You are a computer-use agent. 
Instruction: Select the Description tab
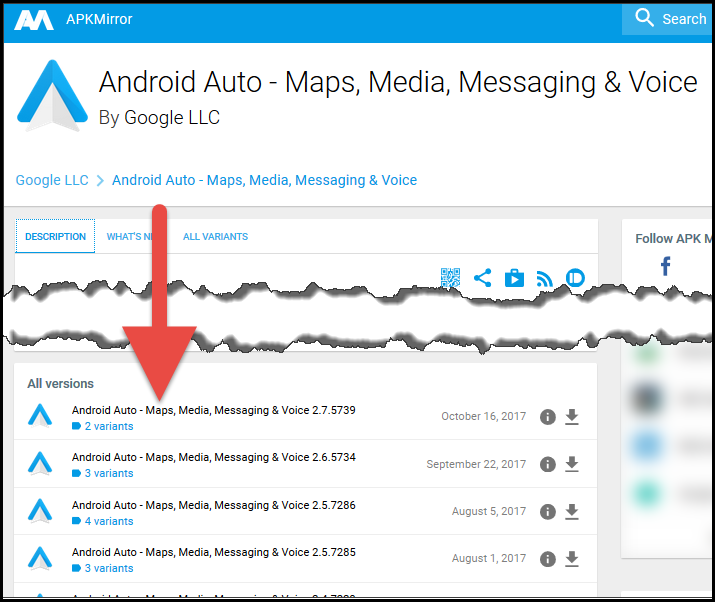tap(55, 236)
